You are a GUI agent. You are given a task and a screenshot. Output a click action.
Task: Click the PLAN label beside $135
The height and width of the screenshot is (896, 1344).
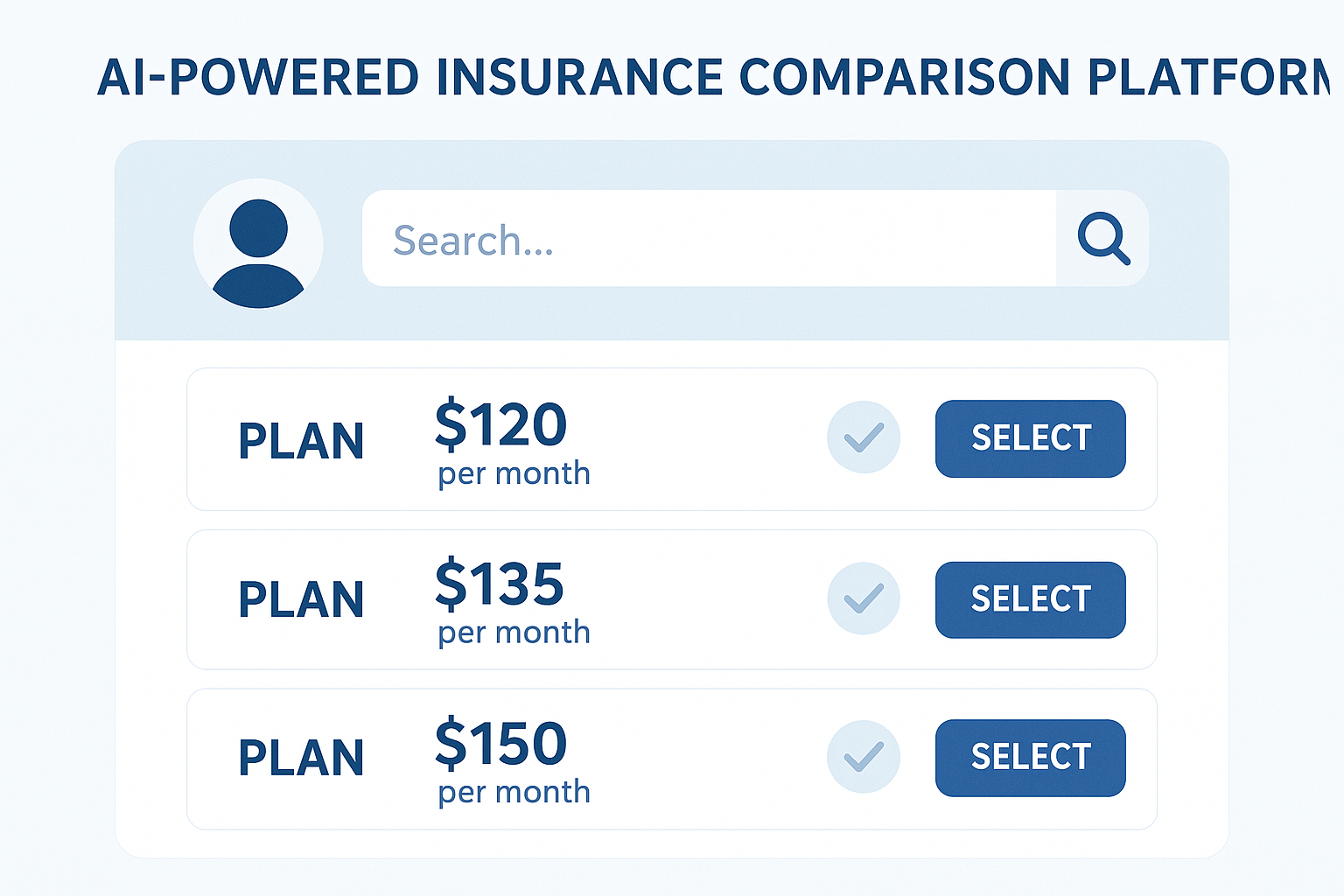click(301, 600)
